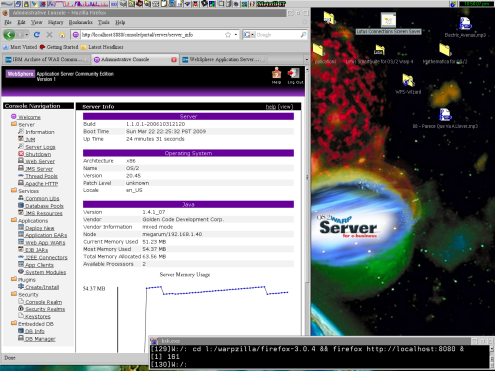Click the Google search input field
The height and width of the screenshot is (371, 495).
point(278,35)
